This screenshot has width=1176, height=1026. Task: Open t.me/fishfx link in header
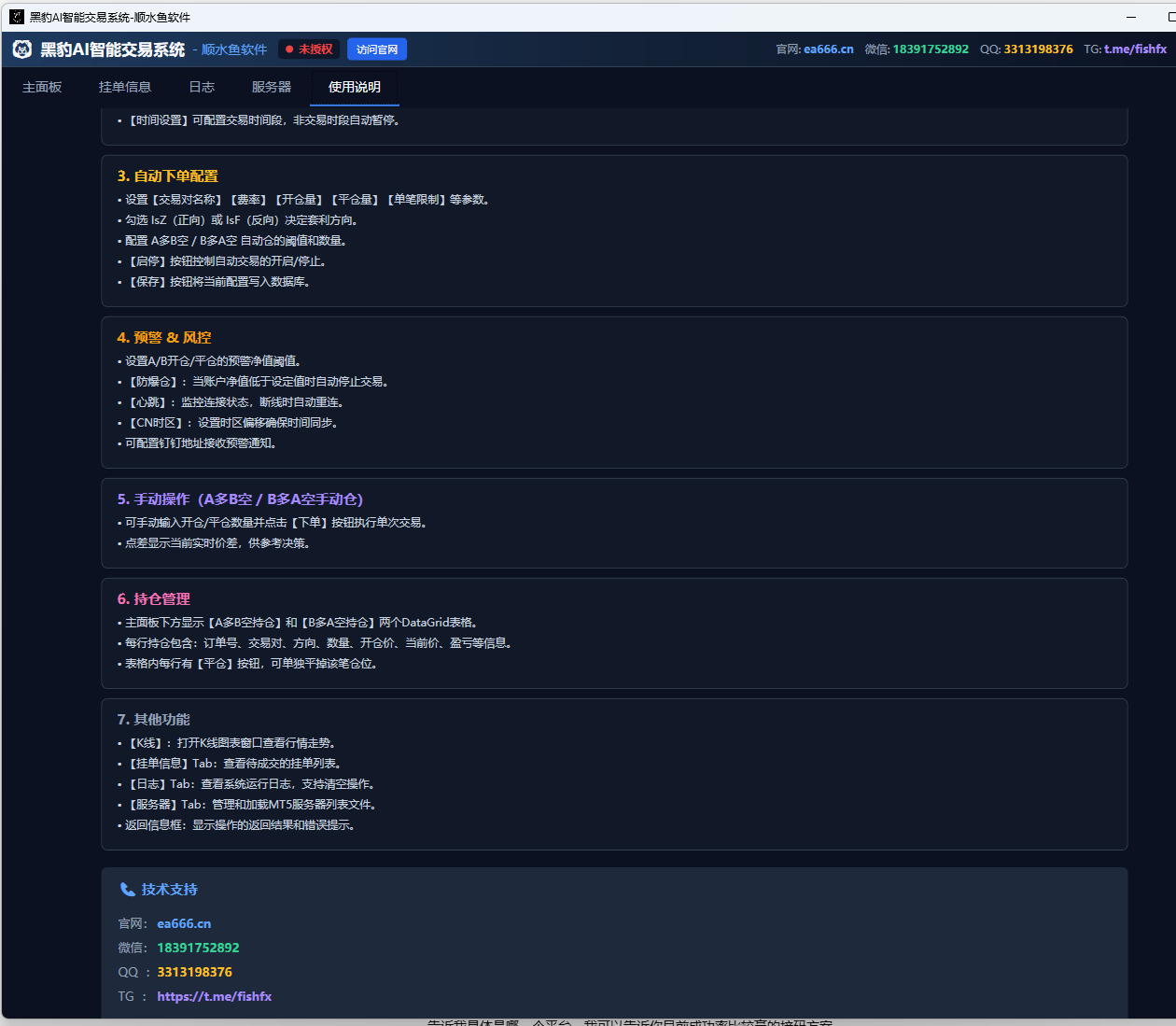point(1136,49)
